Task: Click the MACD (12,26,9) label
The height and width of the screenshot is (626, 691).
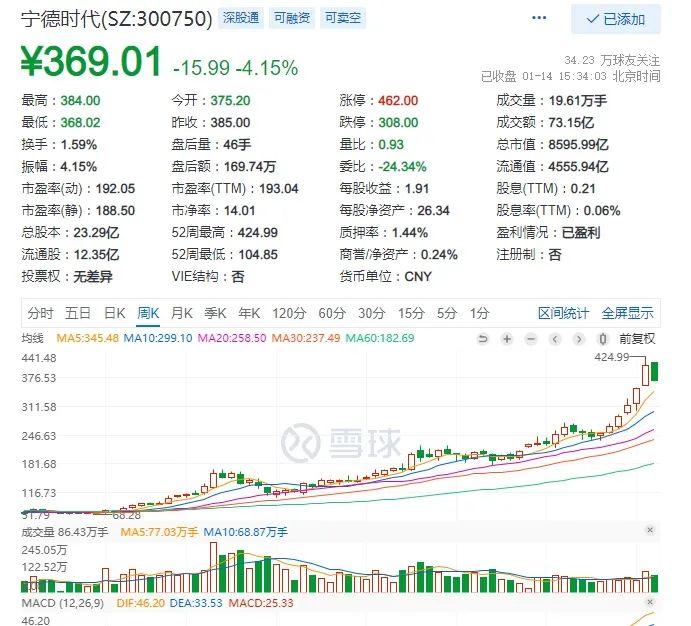Action: (x=63, y=603)
